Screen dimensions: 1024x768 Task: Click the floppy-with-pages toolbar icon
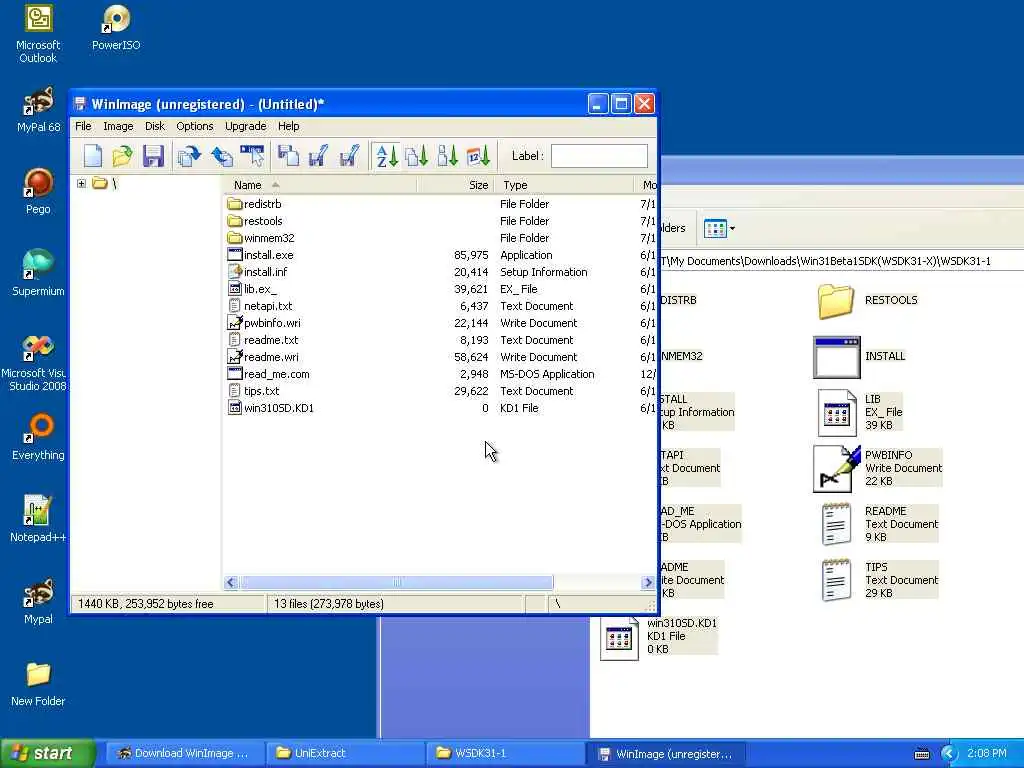288,156
